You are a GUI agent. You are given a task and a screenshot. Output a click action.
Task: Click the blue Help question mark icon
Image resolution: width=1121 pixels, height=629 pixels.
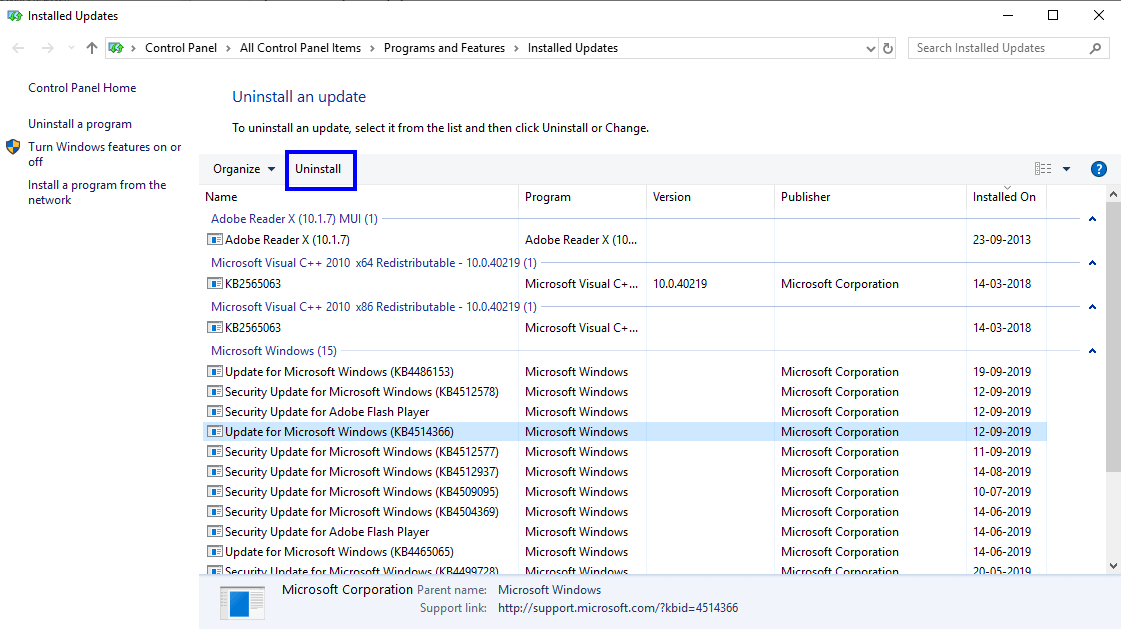pos(1098,168)
